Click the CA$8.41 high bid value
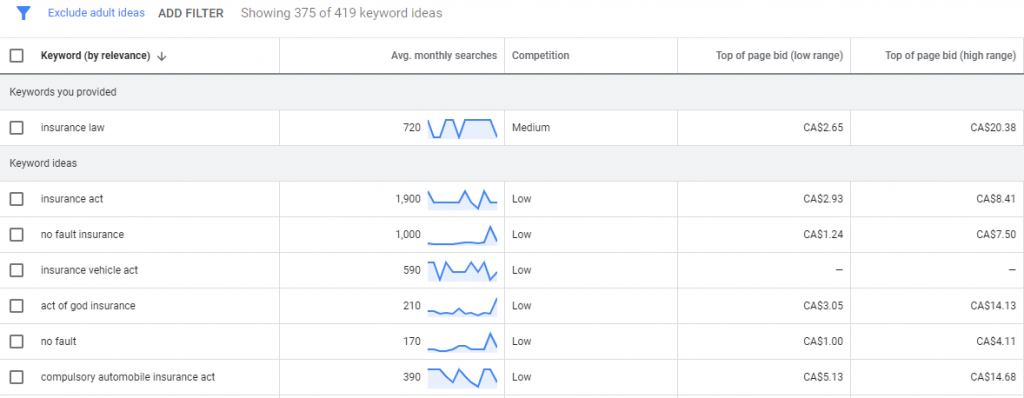 coord(996,199)
